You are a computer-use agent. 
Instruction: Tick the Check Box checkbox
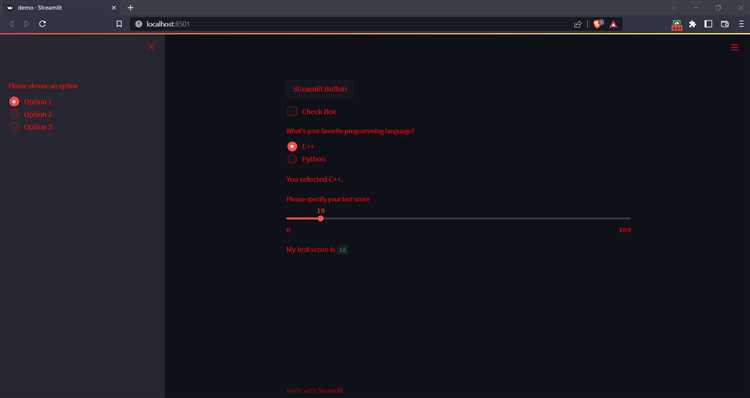click(x=292, y=111)
